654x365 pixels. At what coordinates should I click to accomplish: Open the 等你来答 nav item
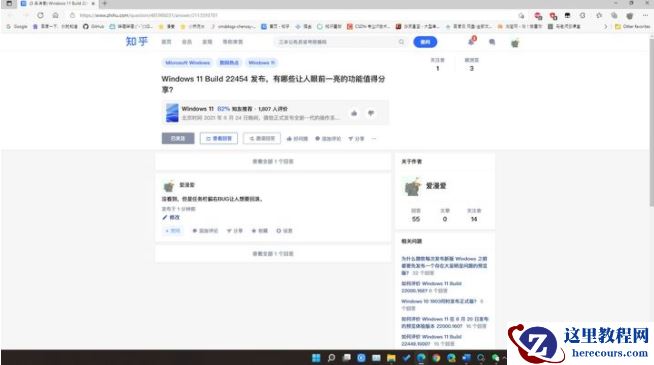click(x=233, y=42)
